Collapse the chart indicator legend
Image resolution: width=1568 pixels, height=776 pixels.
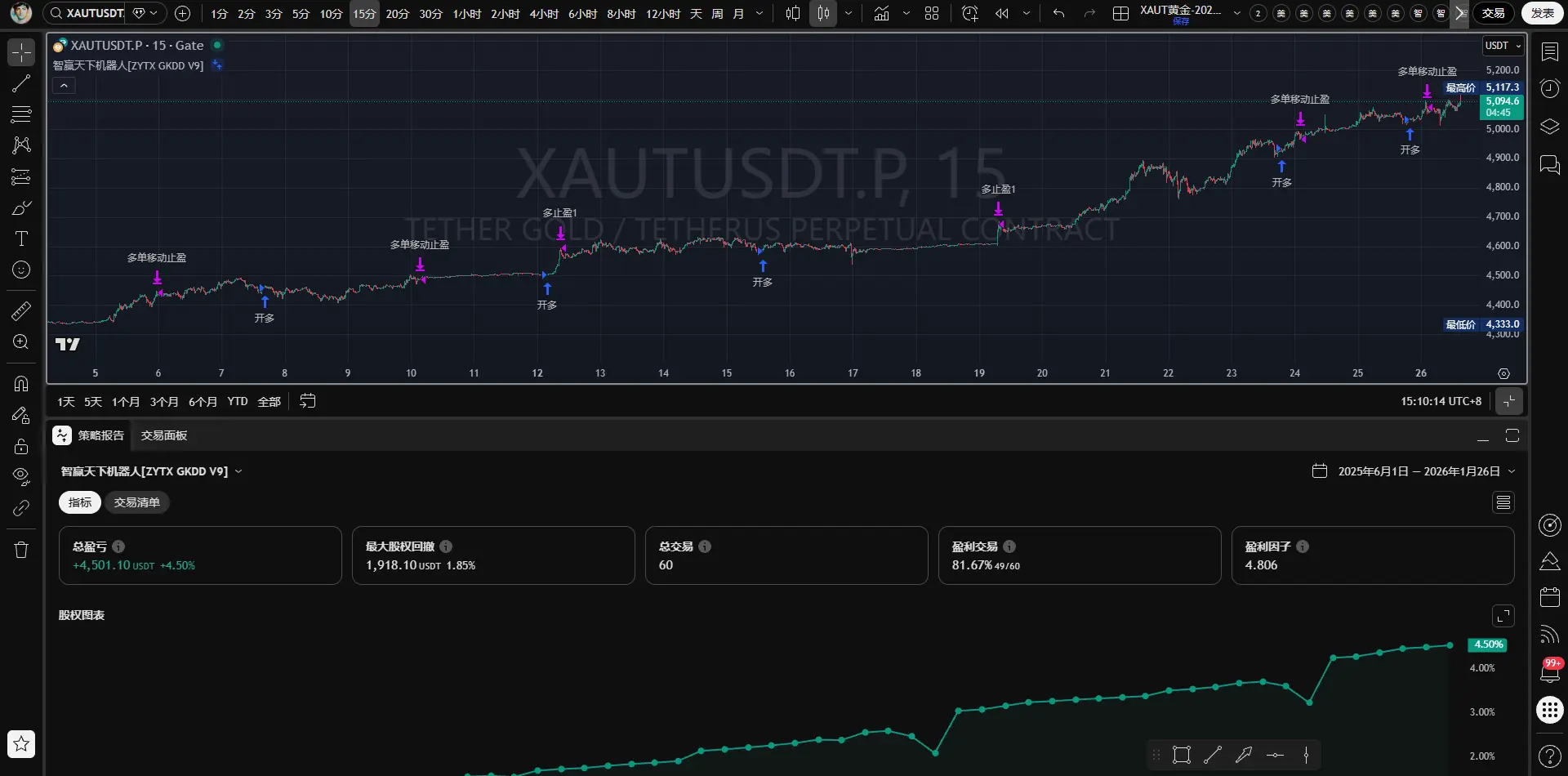point(64,85)
